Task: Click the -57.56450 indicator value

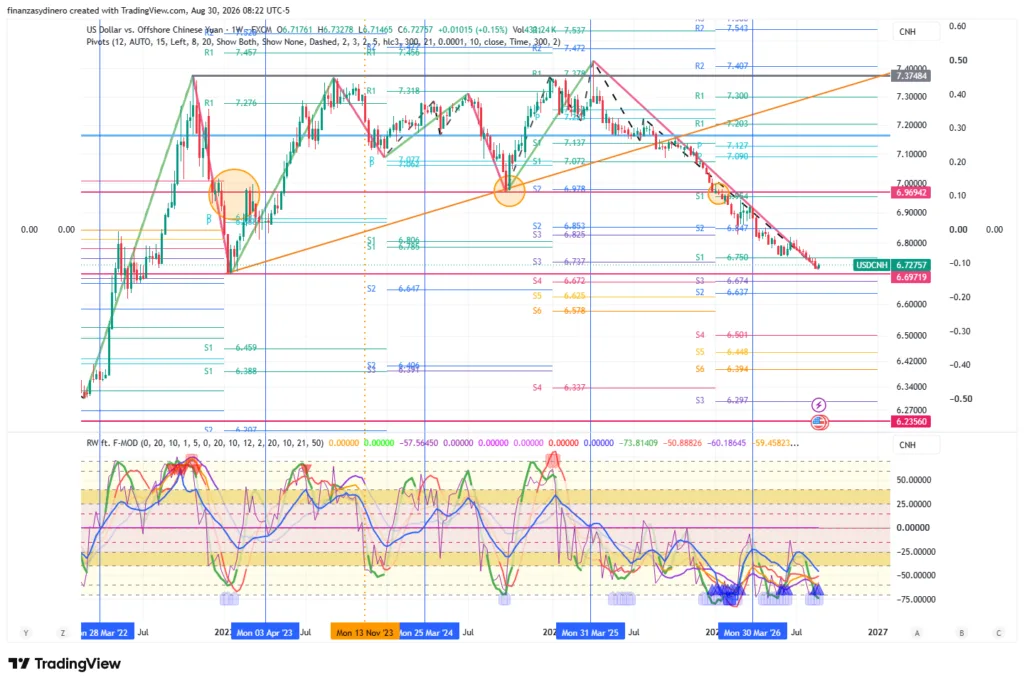Action: [x=418, y=443]
